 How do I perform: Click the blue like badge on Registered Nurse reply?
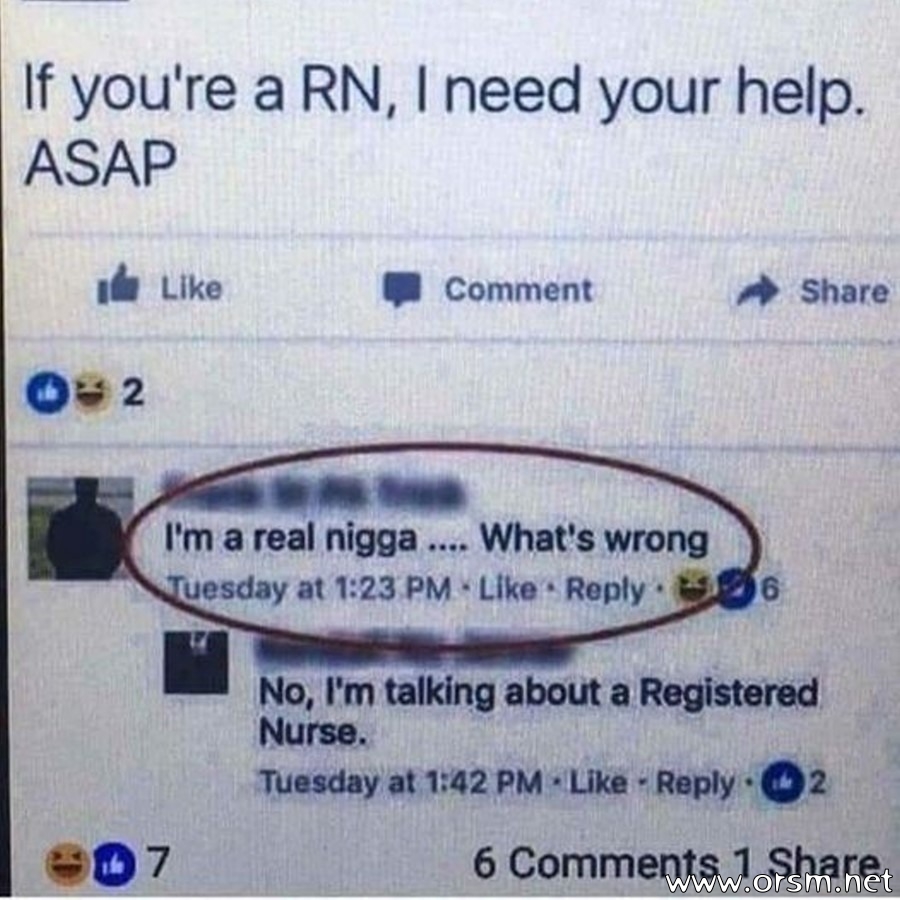point(781,781)
